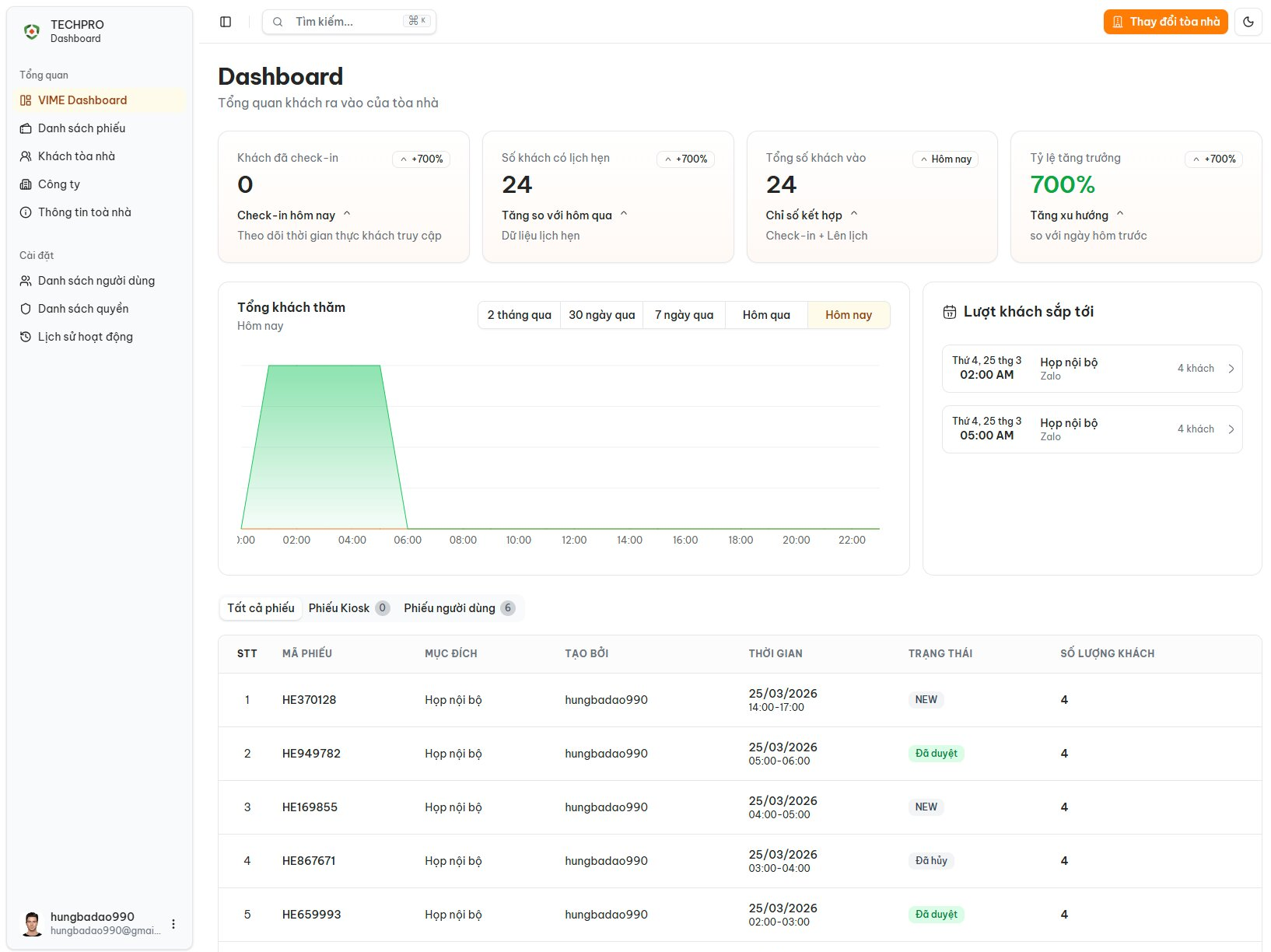Viewport: 1271px width, 952px height.
Task: Expand the 02:00 AM Họp nội bộ visit
Action: click(x=1091, y=369)
